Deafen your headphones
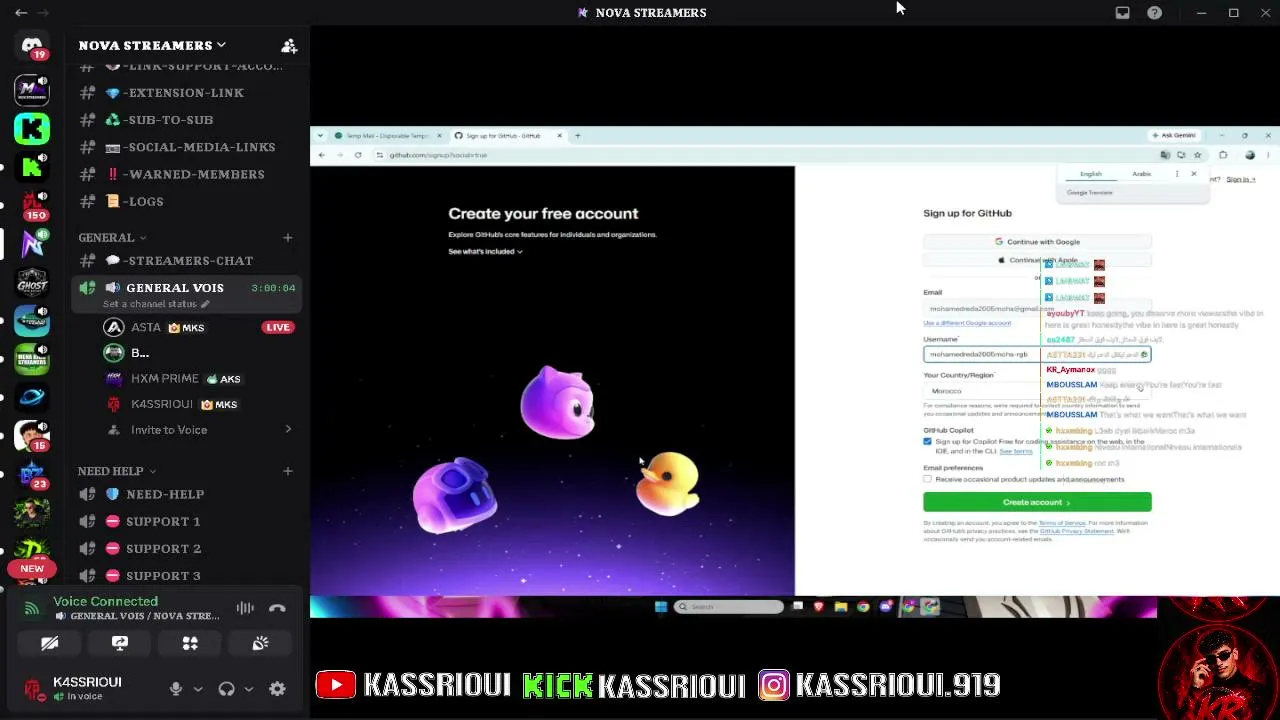The width and height of the screenshot is (1280, 720). pos(226,688)
